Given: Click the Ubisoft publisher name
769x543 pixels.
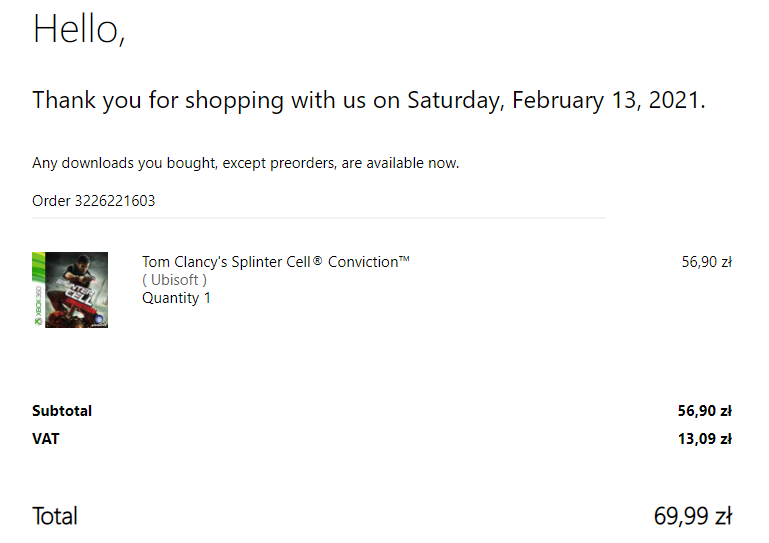Looking at the screenshot, I should tap(175, 280).
